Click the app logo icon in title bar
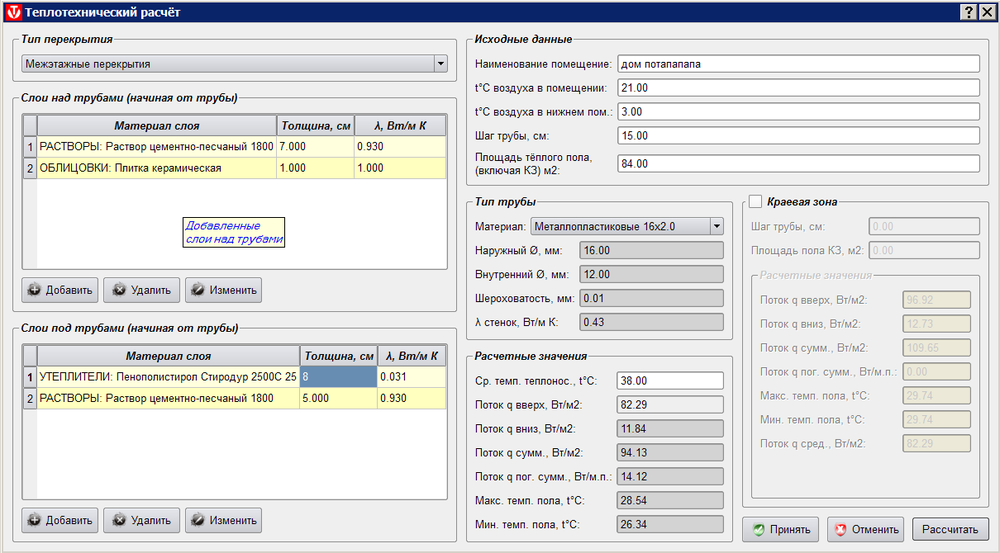 click(11, 10)
